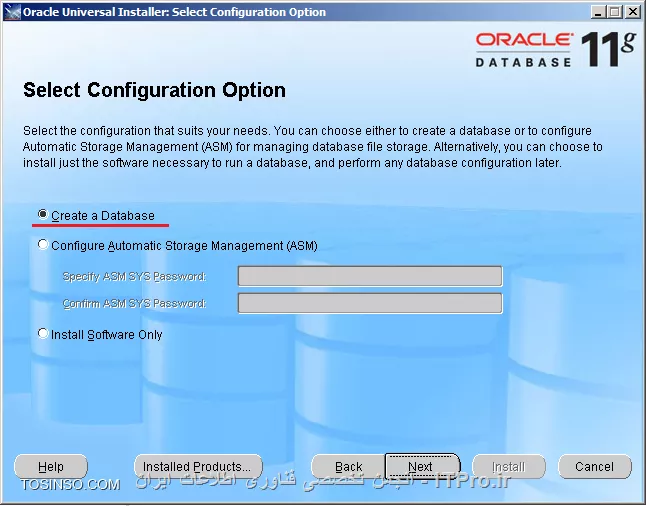
Task: Click Next to continue installation
Action: click(x=422, y=466)
